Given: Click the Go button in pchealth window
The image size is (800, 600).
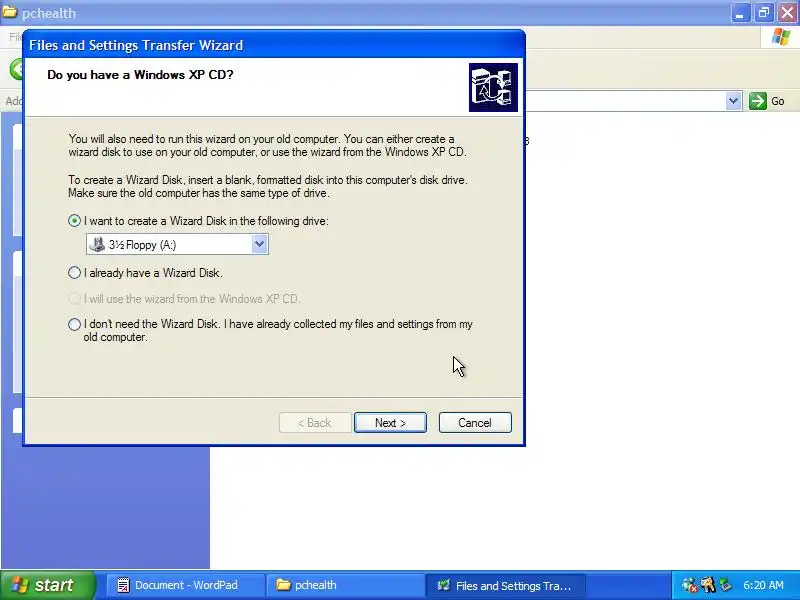Looking at the screenshot, I should pyautogui.click(x=767, y=101).
